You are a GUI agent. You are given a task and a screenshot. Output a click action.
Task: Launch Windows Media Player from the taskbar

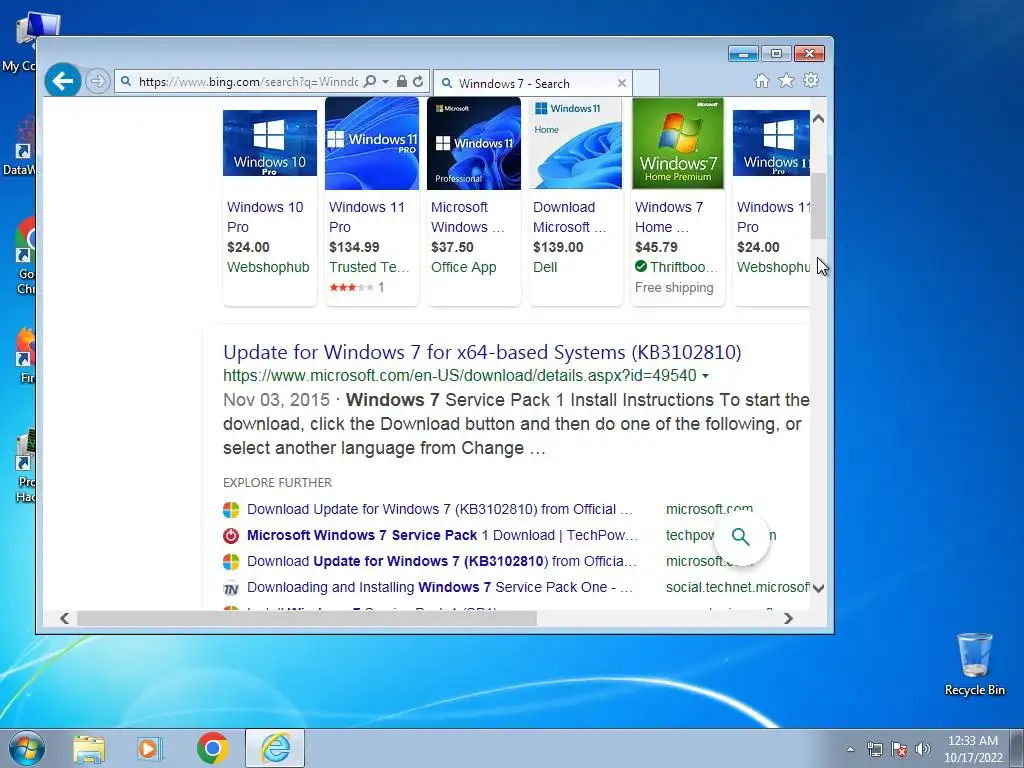click(150, 748)
